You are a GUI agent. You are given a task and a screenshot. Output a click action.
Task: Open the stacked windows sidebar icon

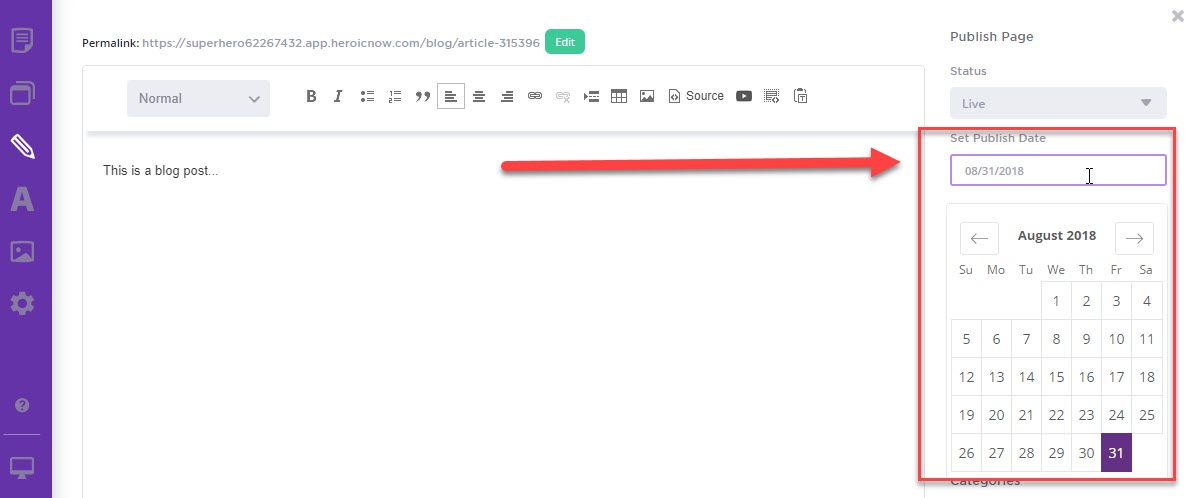click(22, 94)
